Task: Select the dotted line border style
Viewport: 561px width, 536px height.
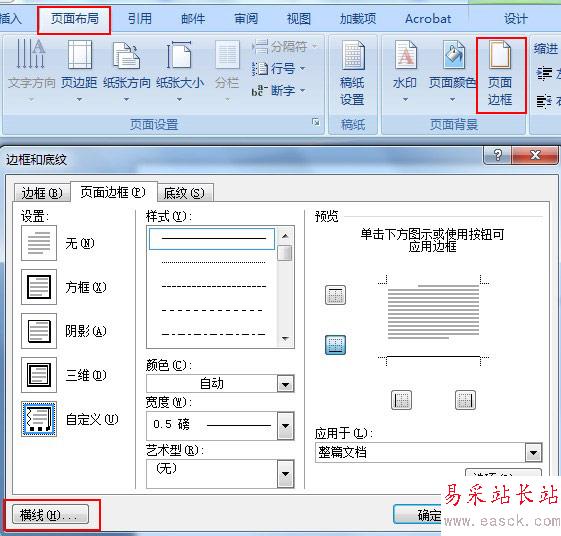Action: pyautogui.click(x=213, y=262)
